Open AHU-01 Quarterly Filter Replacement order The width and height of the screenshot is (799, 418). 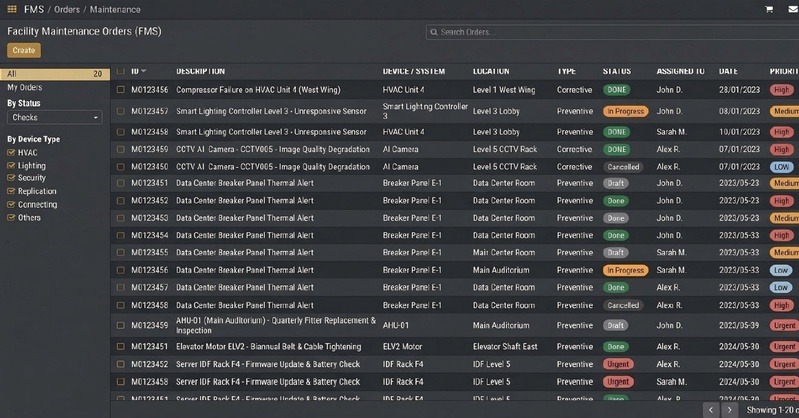(x=276, y=325)
